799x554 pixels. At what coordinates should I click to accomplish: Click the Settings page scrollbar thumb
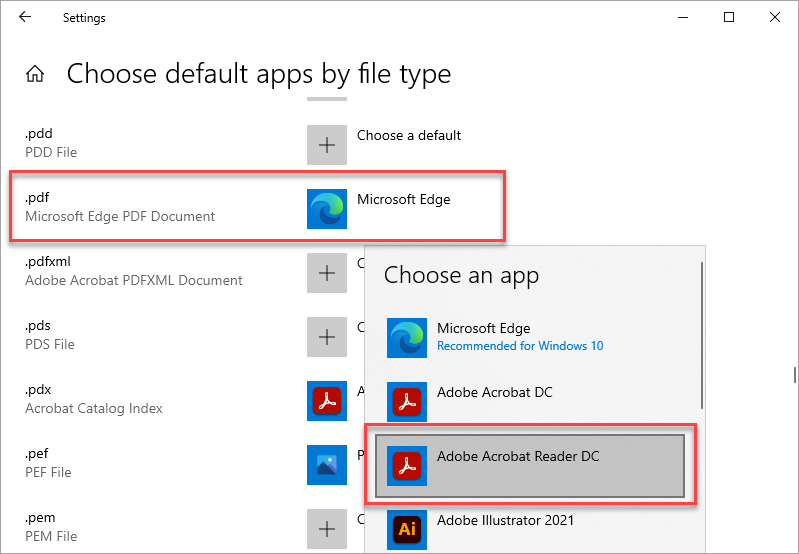(x=794, y=375)
